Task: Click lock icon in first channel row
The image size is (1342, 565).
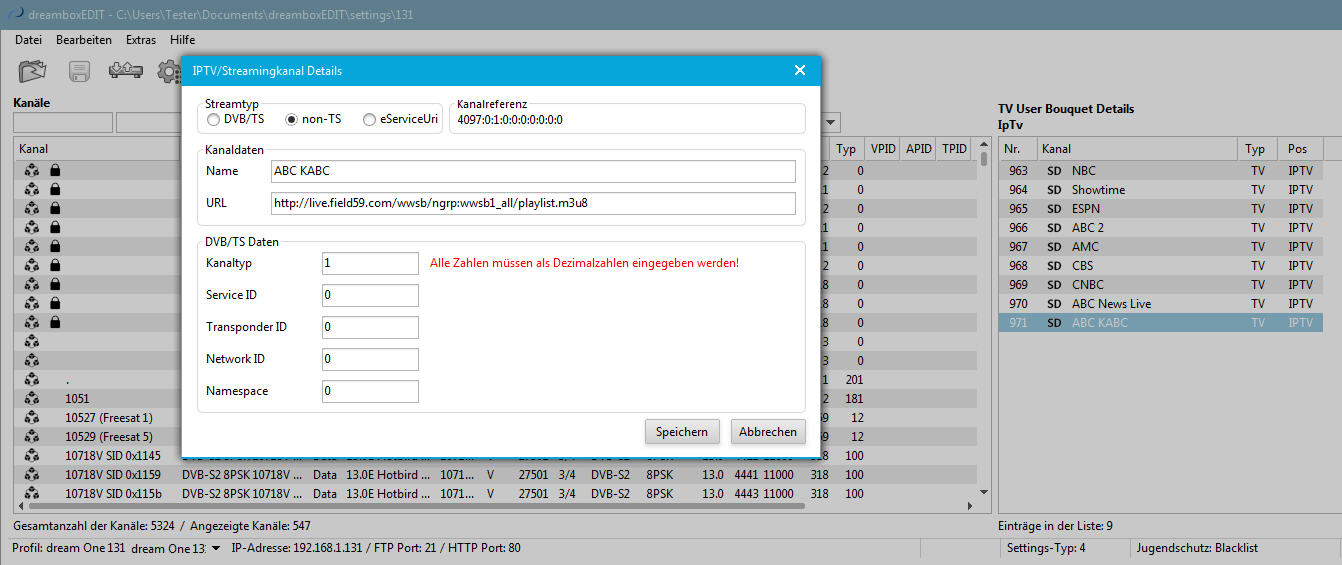Action: coord(56,171)
